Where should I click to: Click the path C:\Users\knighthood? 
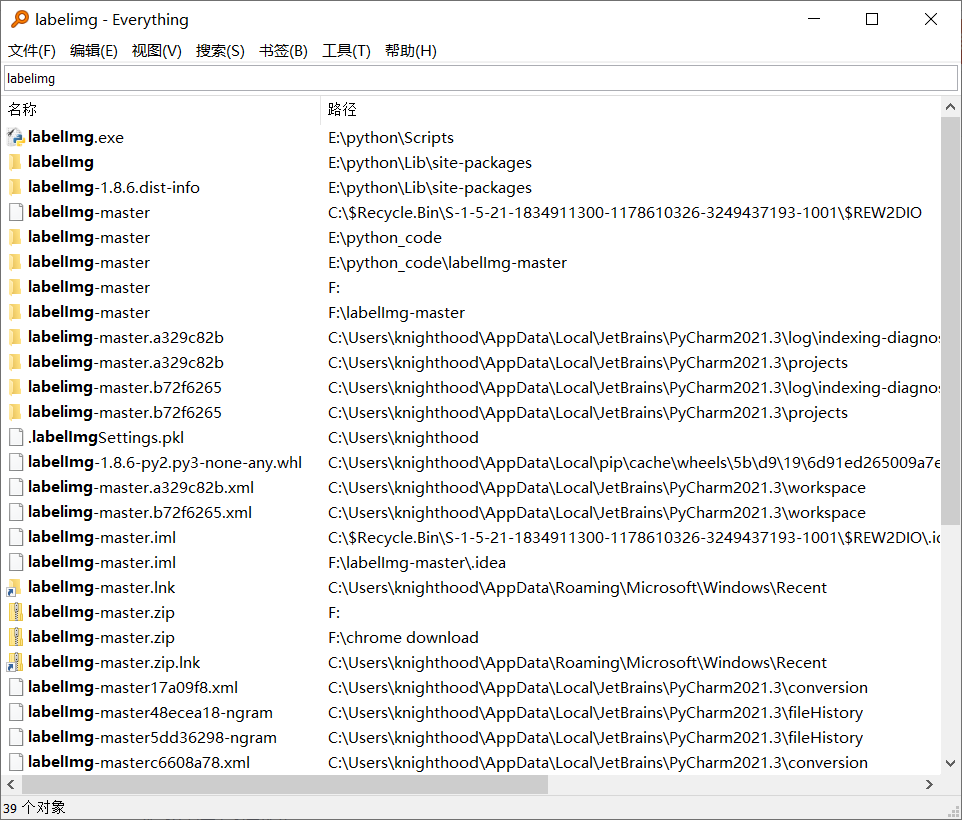coord(403,437)
